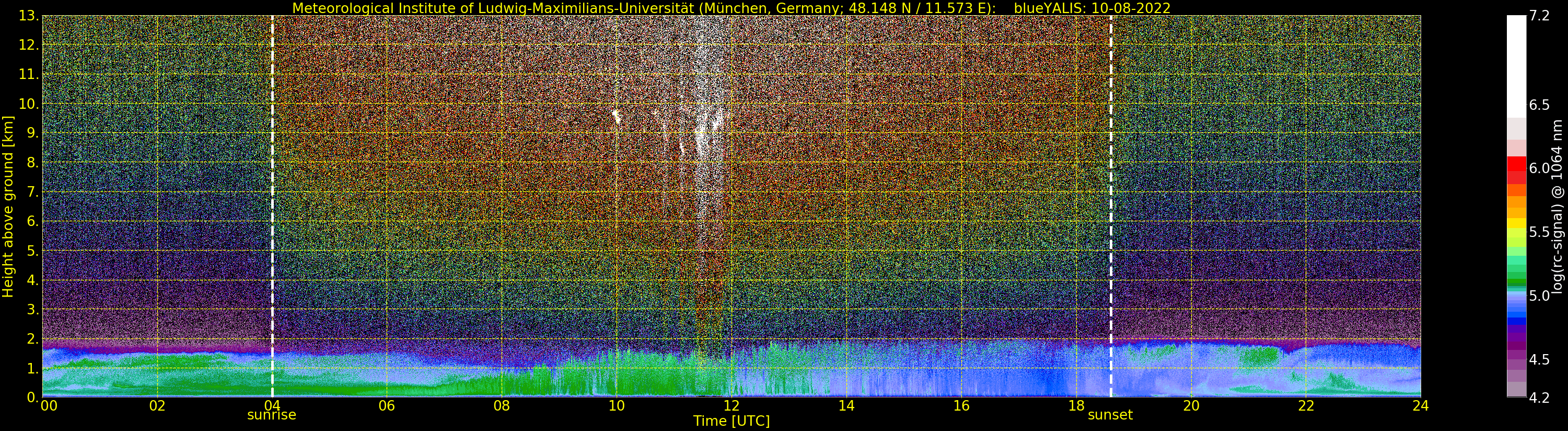Click the "7." height axis tick label

click(33, 192)
